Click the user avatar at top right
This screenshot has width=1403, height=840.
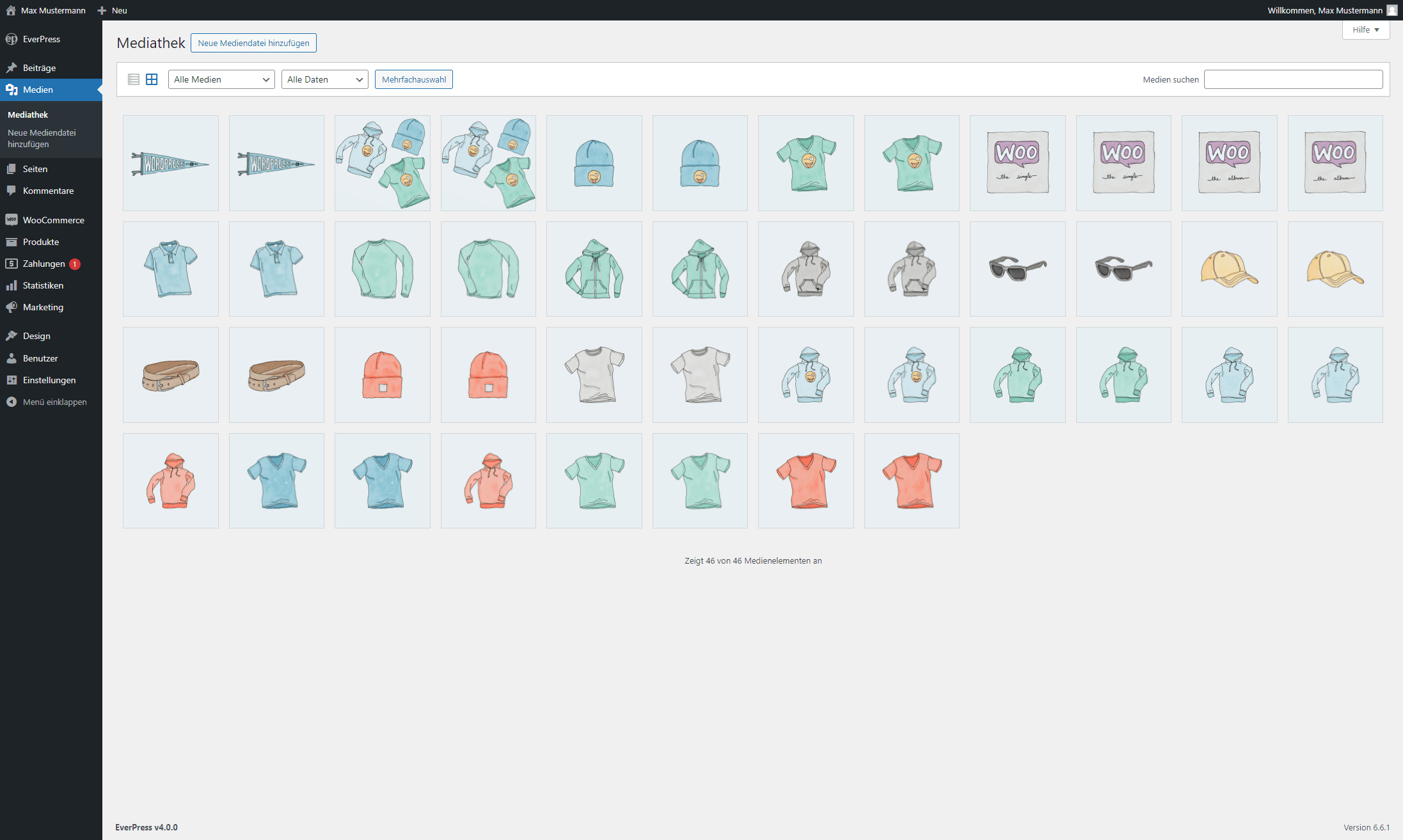pos(1391,10)
